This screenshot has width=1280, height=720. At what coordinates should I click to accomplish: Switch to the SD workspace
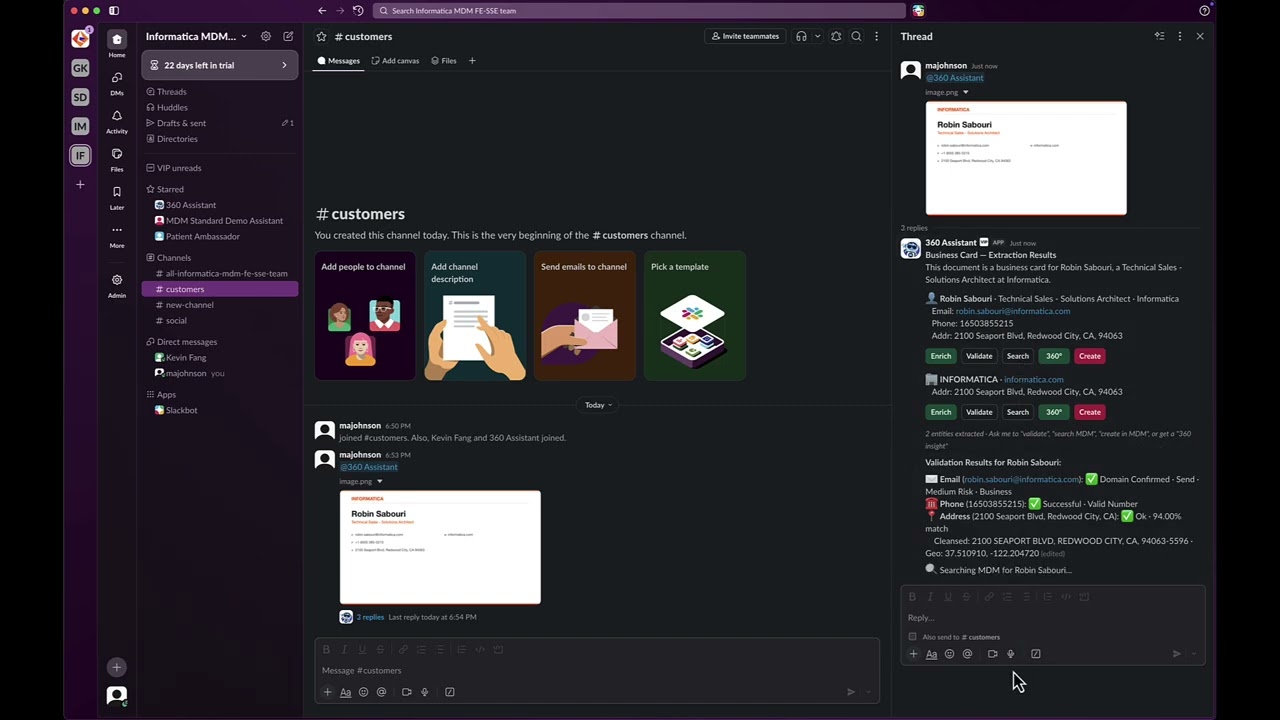click(x=80, y=97)
